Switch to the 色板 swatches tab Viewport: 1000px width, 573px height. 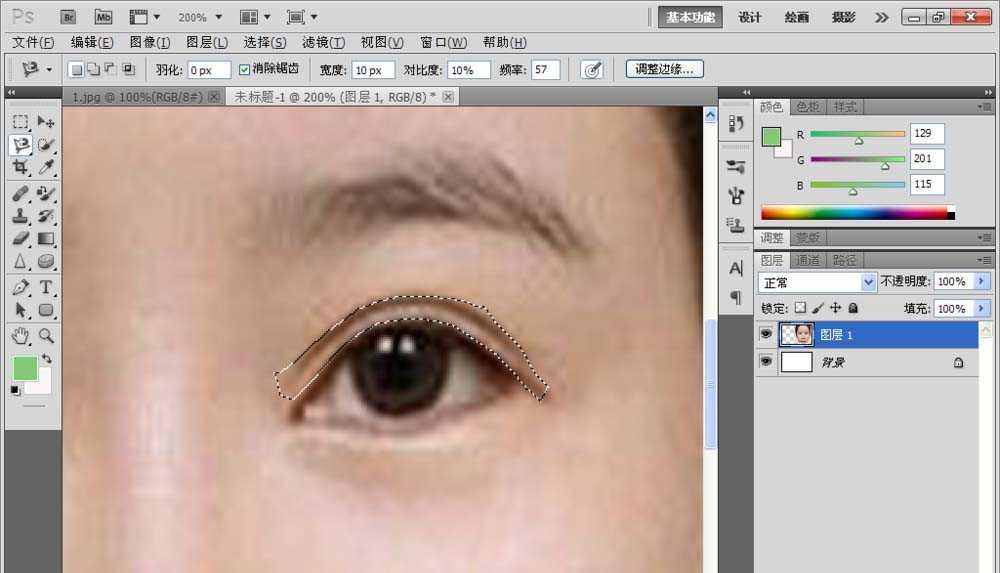[x=807, y=107]
